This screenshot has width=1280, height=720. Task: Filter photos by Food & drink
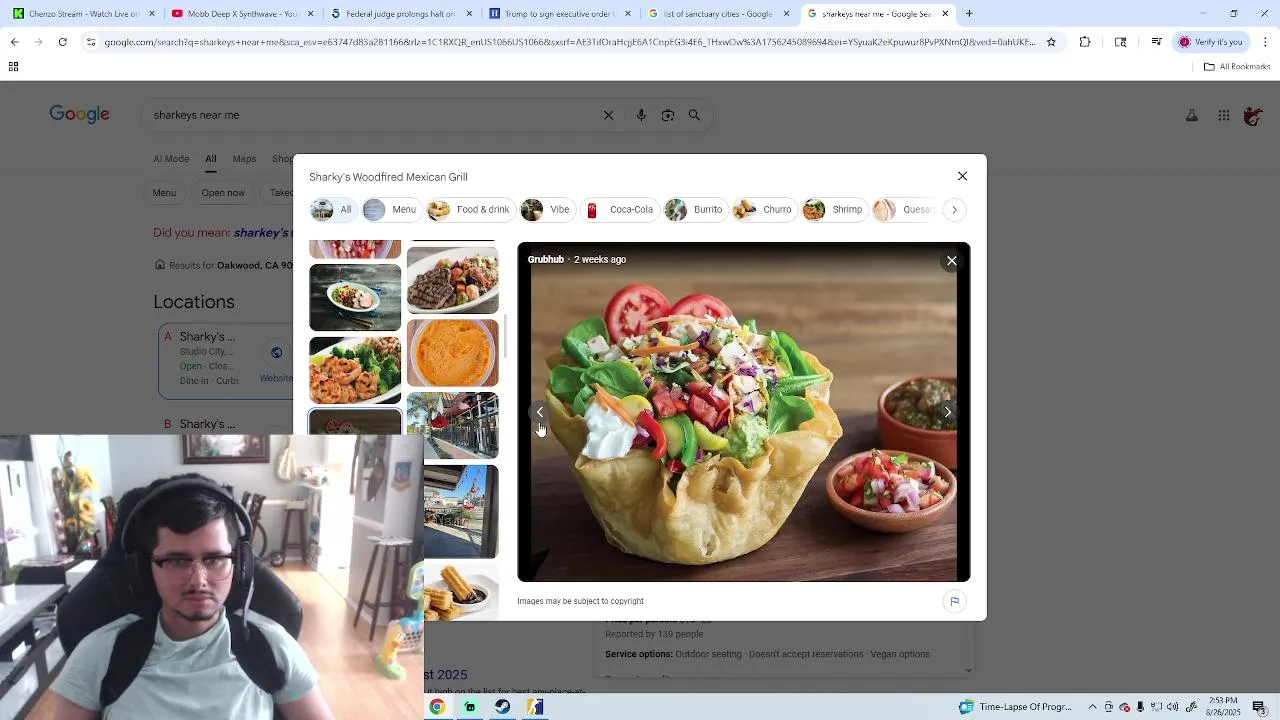pyautogui.click(x=469, y=210)
